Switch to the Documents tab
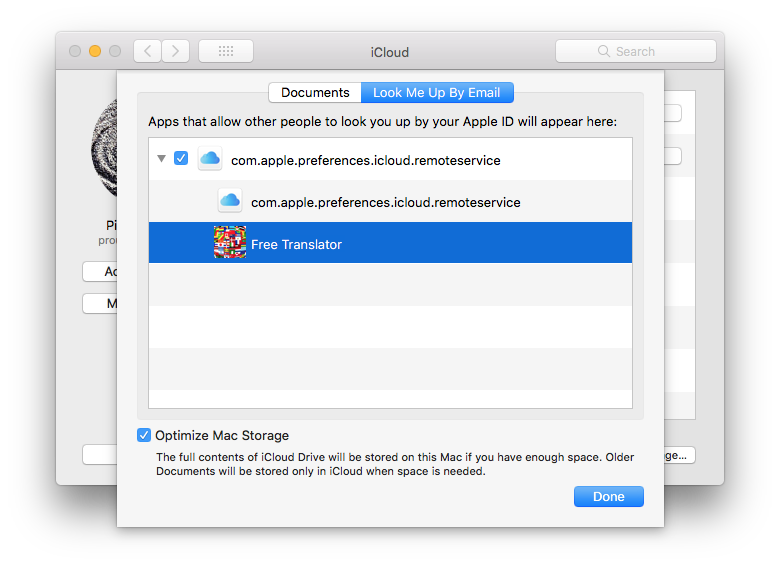The image size is (780, 565). 315,93
